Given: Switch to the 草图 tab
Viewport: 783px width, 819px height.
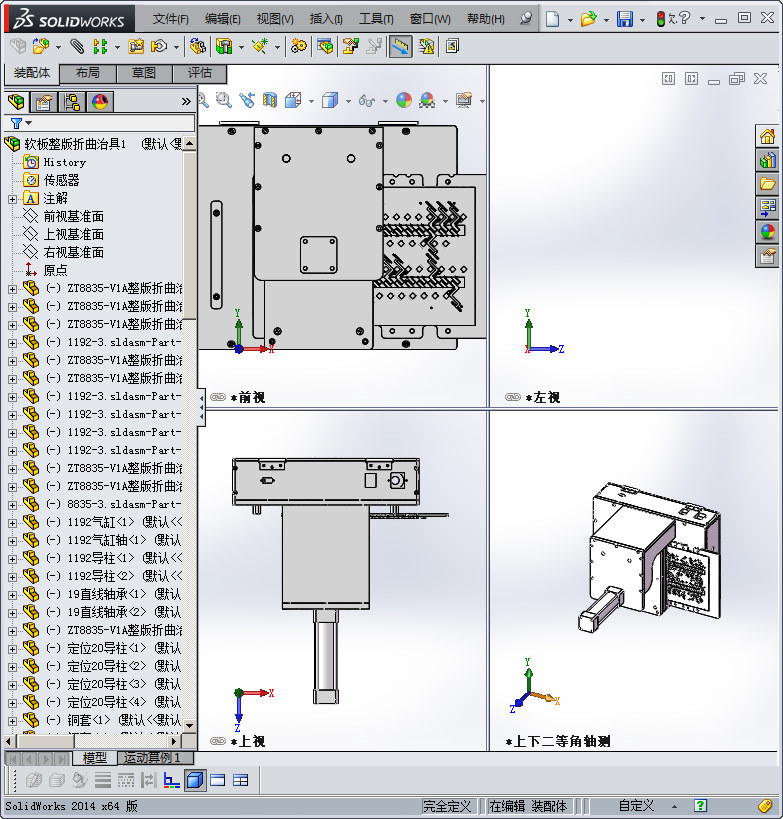Looking at the screenshot, I should tap(144, 73).
